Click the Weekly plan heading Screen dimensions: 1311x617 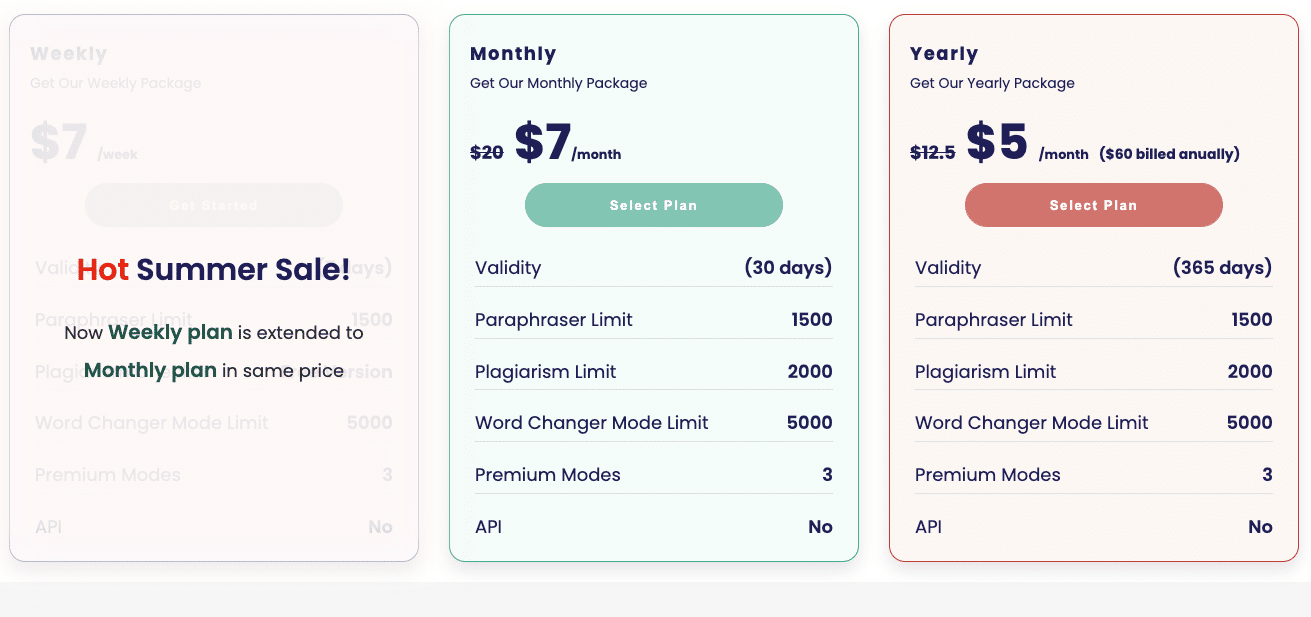[68, 54]
